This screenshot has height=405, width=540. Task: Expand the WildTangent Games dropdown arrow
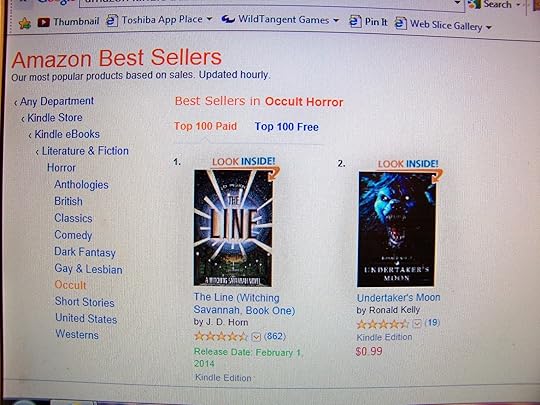click(336, 21)
